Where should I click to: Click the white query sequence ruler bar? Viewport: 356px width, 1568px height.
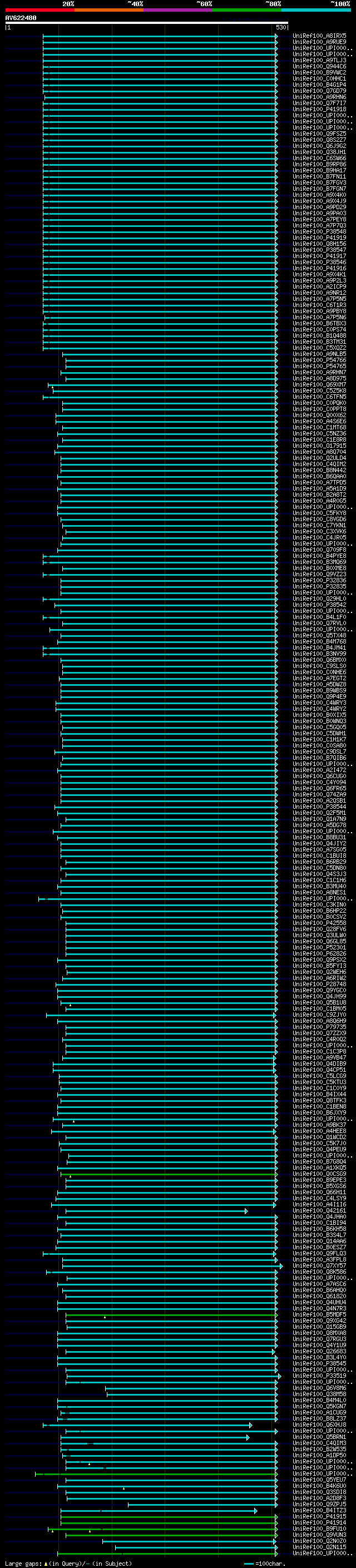[147, 23]
